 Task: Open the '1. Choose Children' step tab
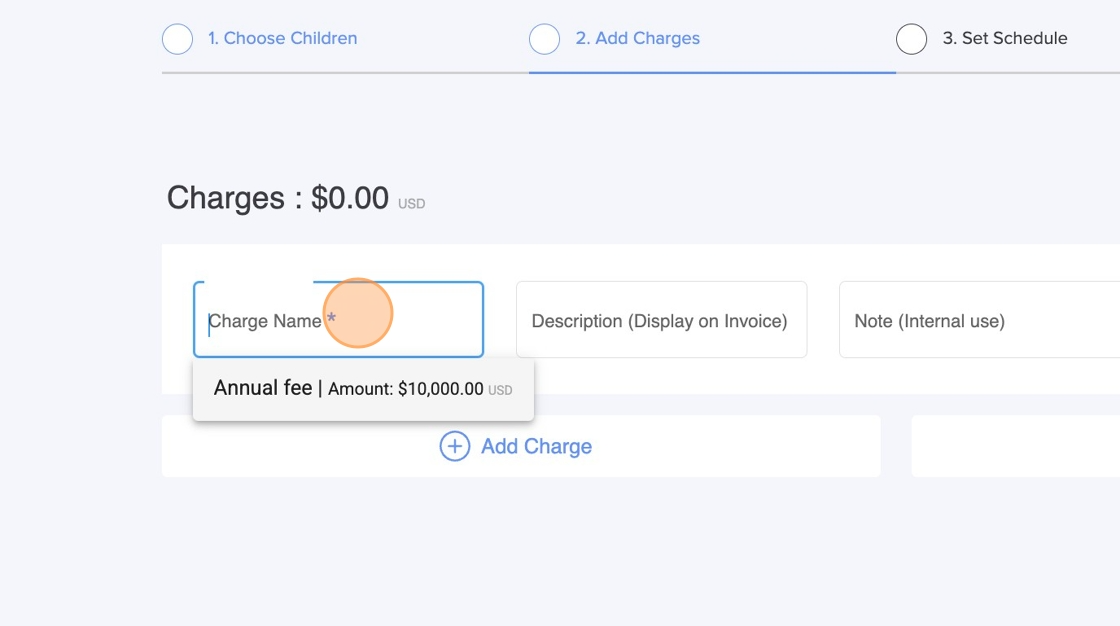pyautogui.click(x=282, y=39)
